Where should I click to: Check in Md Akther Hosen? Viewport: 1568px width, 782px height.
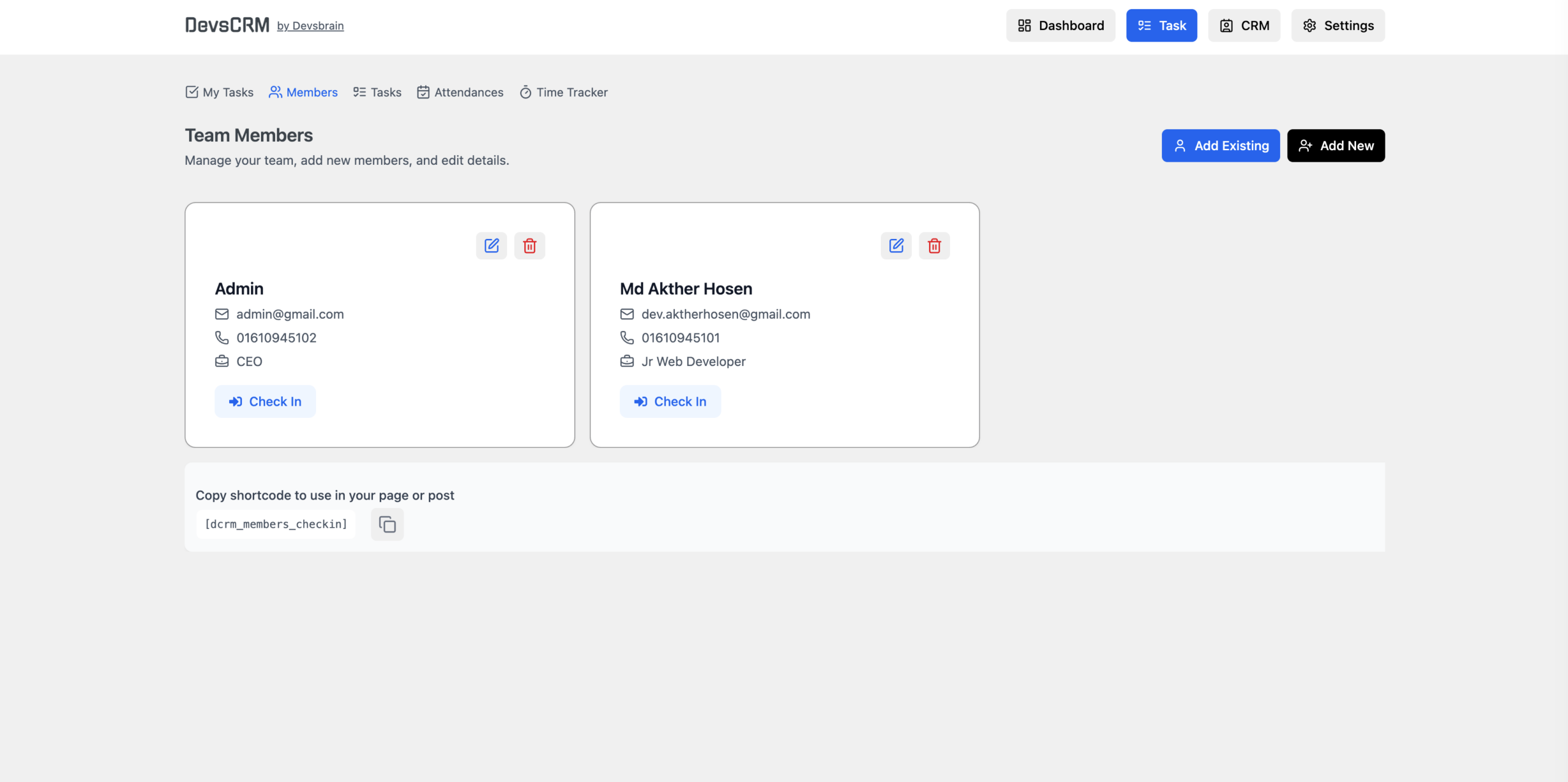pyautogui.click(x=670, y=401)
